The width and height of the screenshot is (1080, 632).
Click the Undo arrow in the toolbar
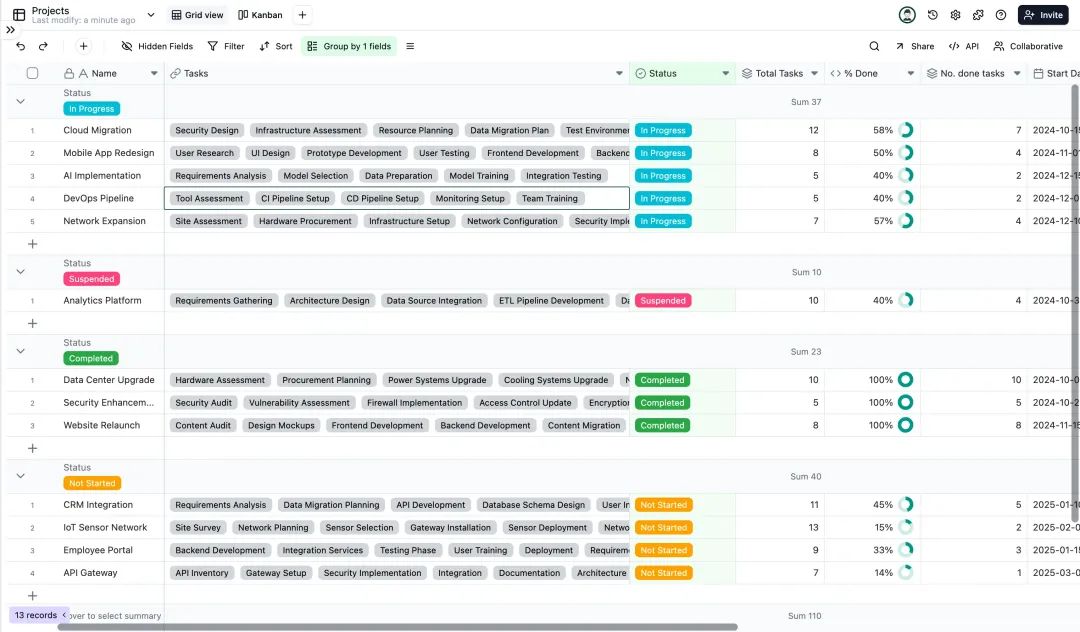(x=20, y=46)
